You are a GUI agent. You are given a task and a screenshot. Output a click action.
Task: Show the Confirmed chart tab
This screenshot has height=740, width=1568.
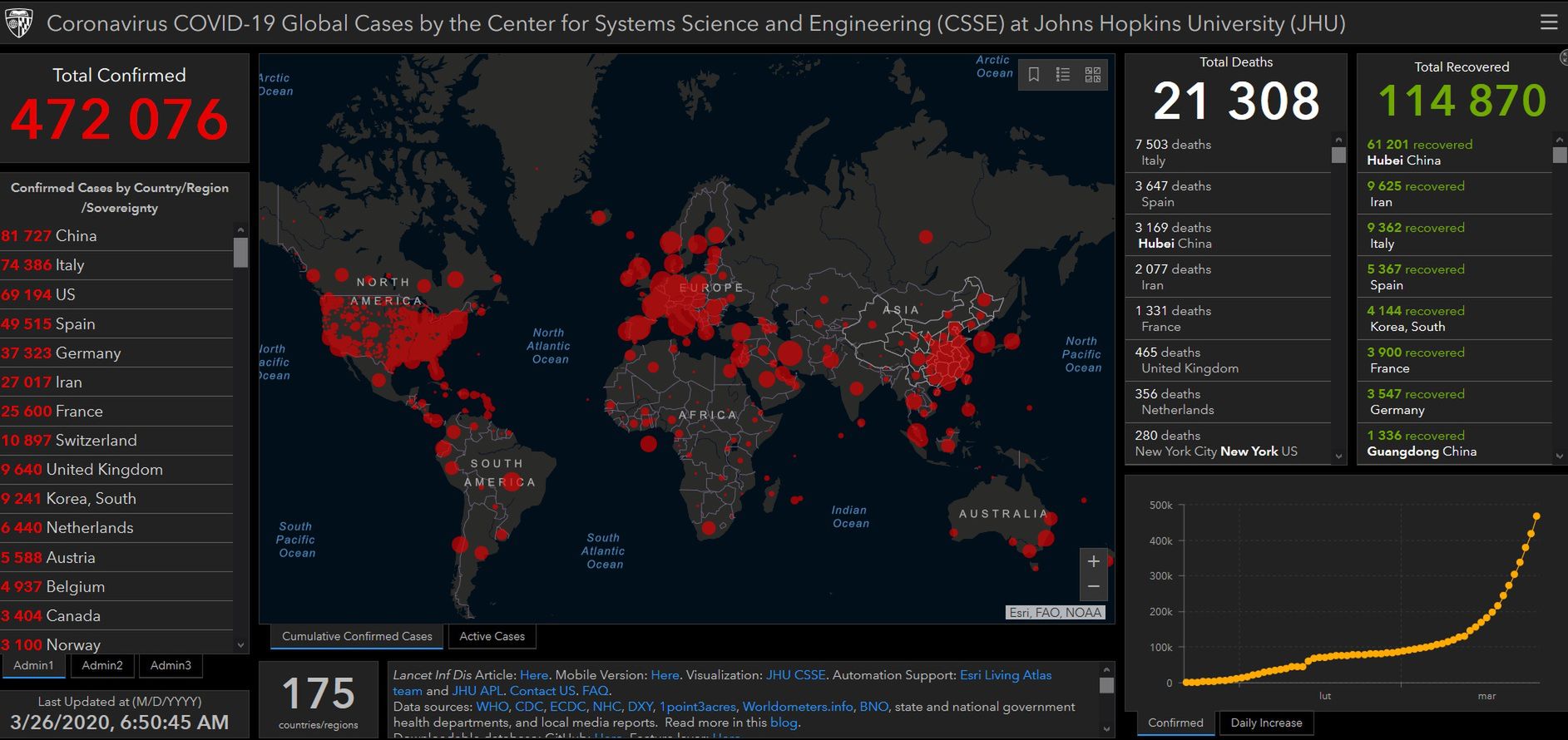1175,723
